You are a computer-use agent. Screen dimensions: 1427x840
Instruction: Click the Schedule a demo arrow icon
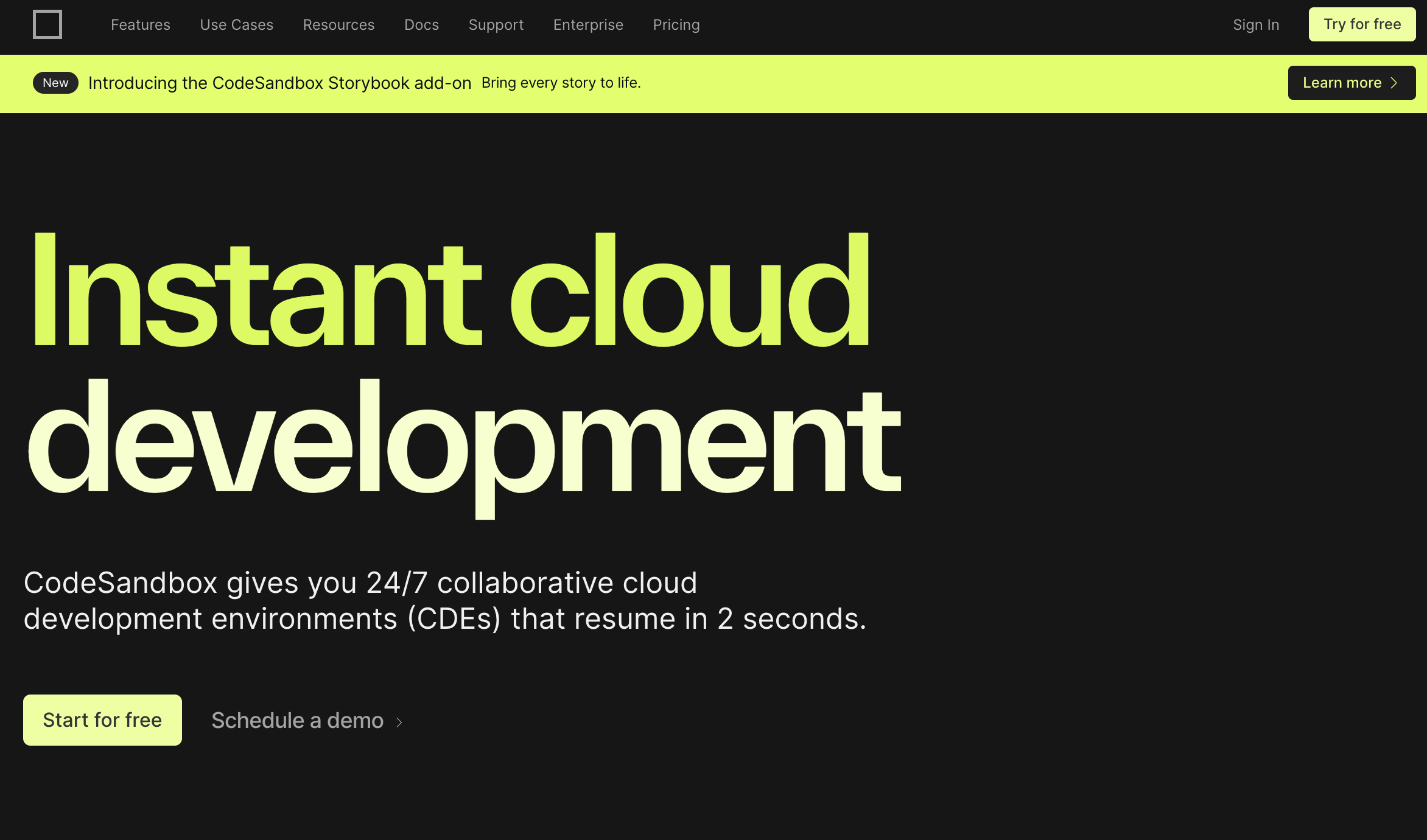(x=399, y=721)
